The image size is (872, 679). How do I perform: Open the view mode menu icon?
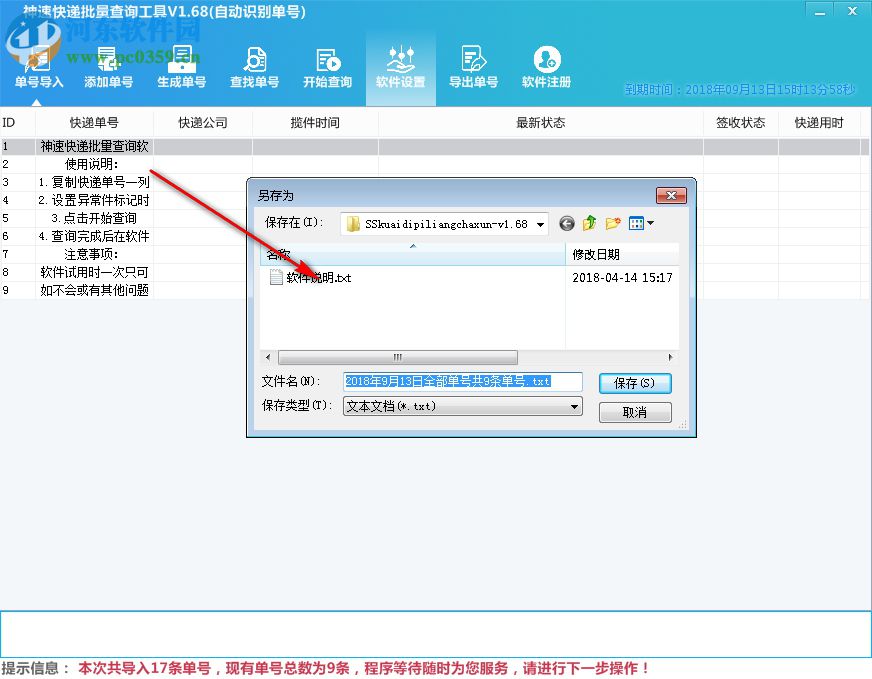point(640,223)
